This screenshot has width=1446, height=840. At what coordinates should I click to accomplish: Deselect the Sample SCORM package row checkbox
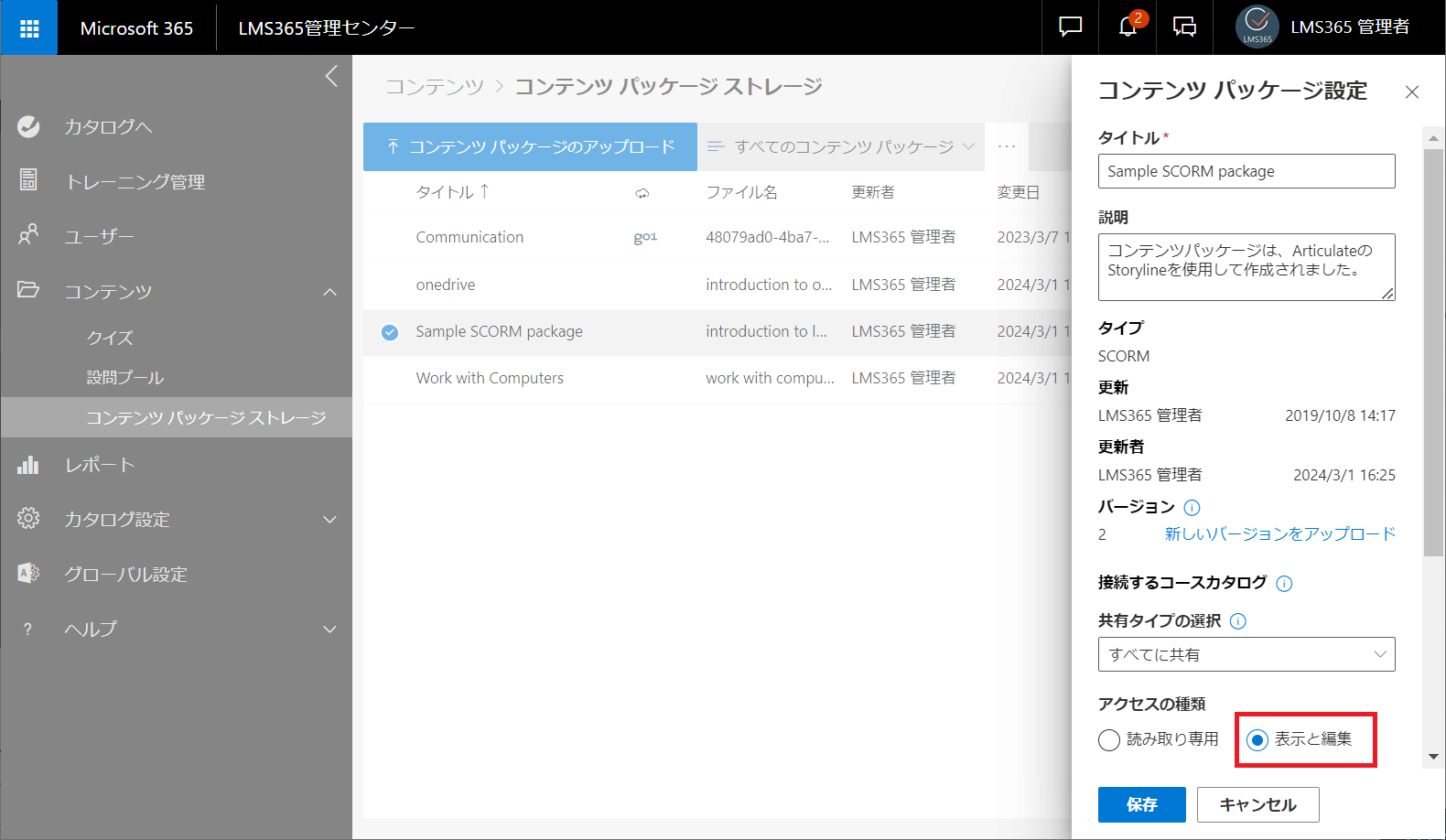[390, 332]
